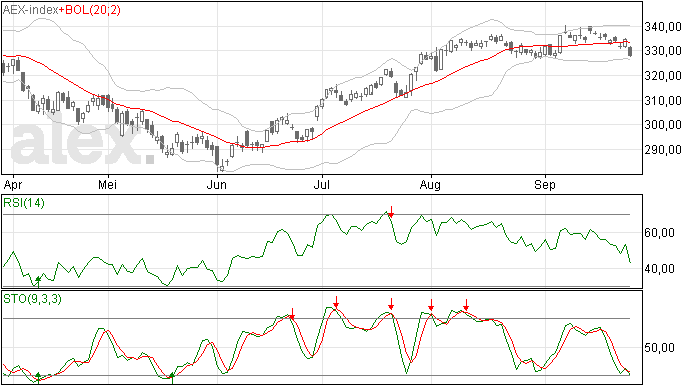Click the stochastic red arrow in late June
Viewport: 690px width, 387px height.
tap(292, 313)
